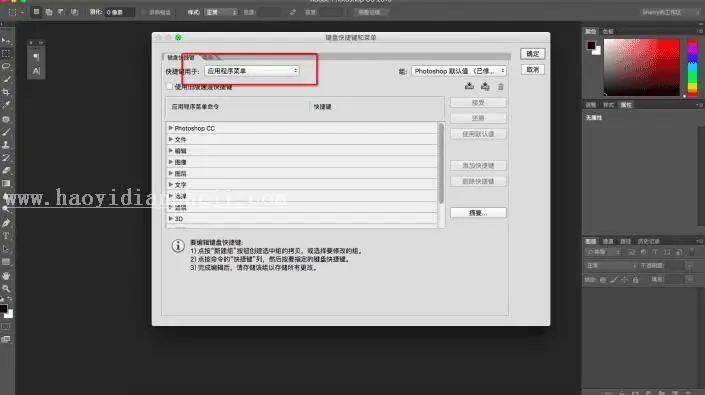Open the Paragraph panel icon
The width and height of the screenshot is (705, 395).
coord(36,57)
